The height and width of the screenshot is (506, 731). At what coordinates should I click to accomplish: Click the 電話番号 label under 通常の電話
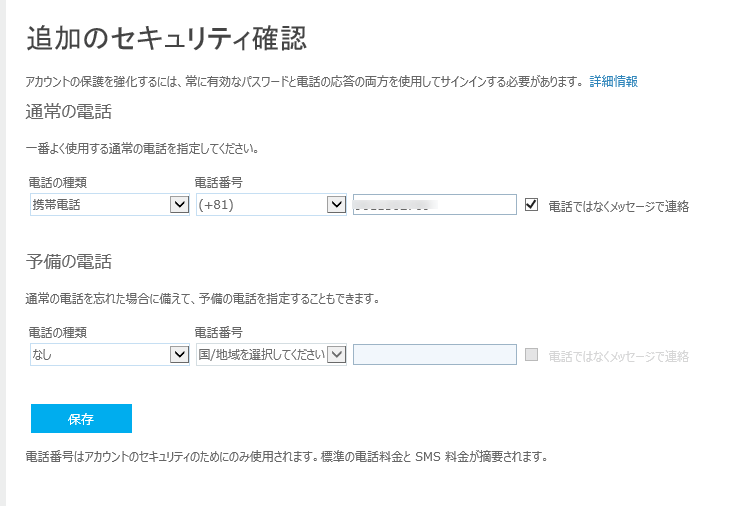point(220,183)
